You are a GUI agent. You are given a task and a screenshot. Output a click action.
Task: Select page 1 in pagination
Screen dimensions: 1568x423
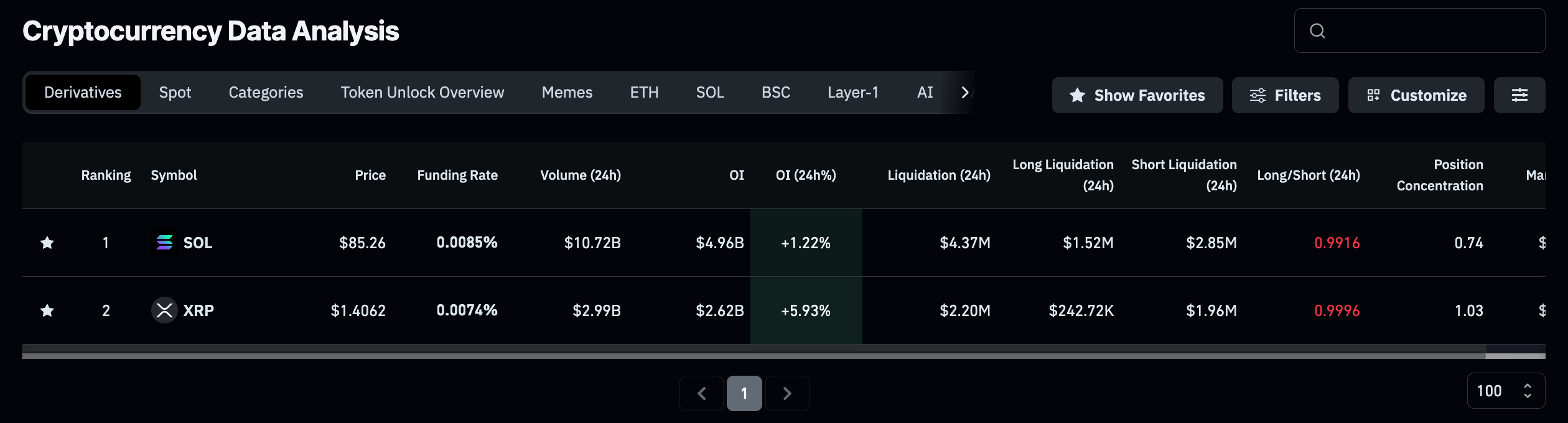(x=744, y=393)
